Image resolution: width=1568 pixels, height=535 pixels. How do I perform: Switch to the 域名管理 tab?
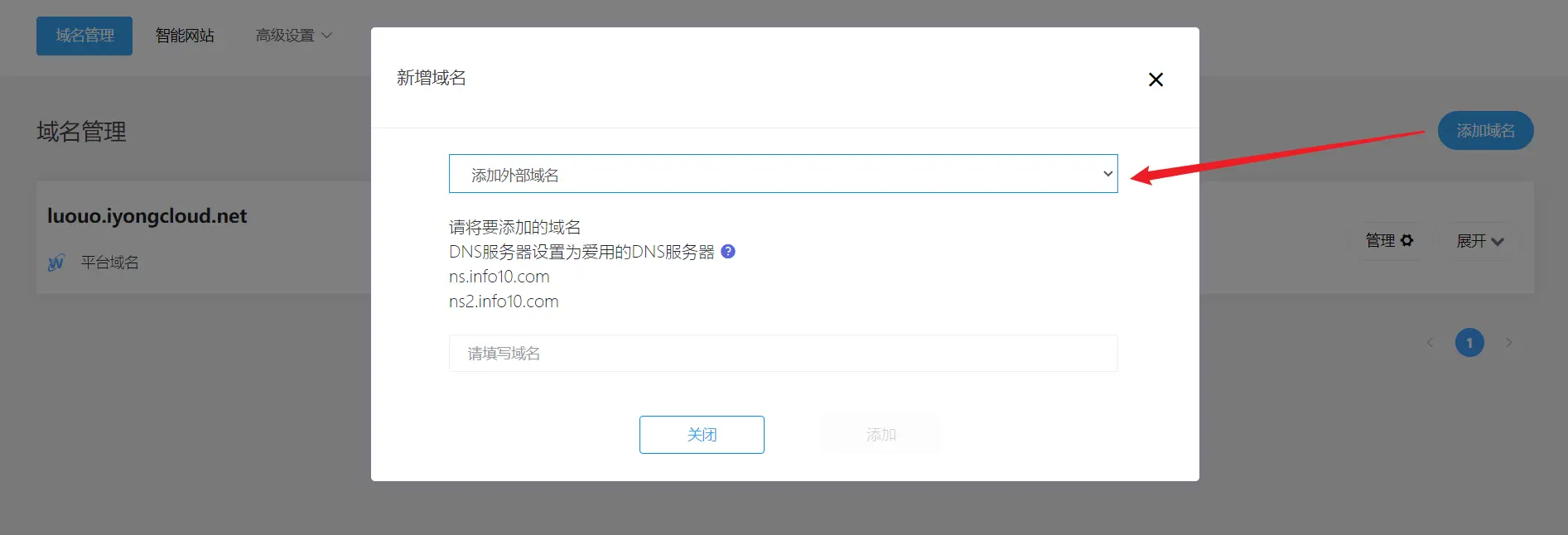coord(84,36)
